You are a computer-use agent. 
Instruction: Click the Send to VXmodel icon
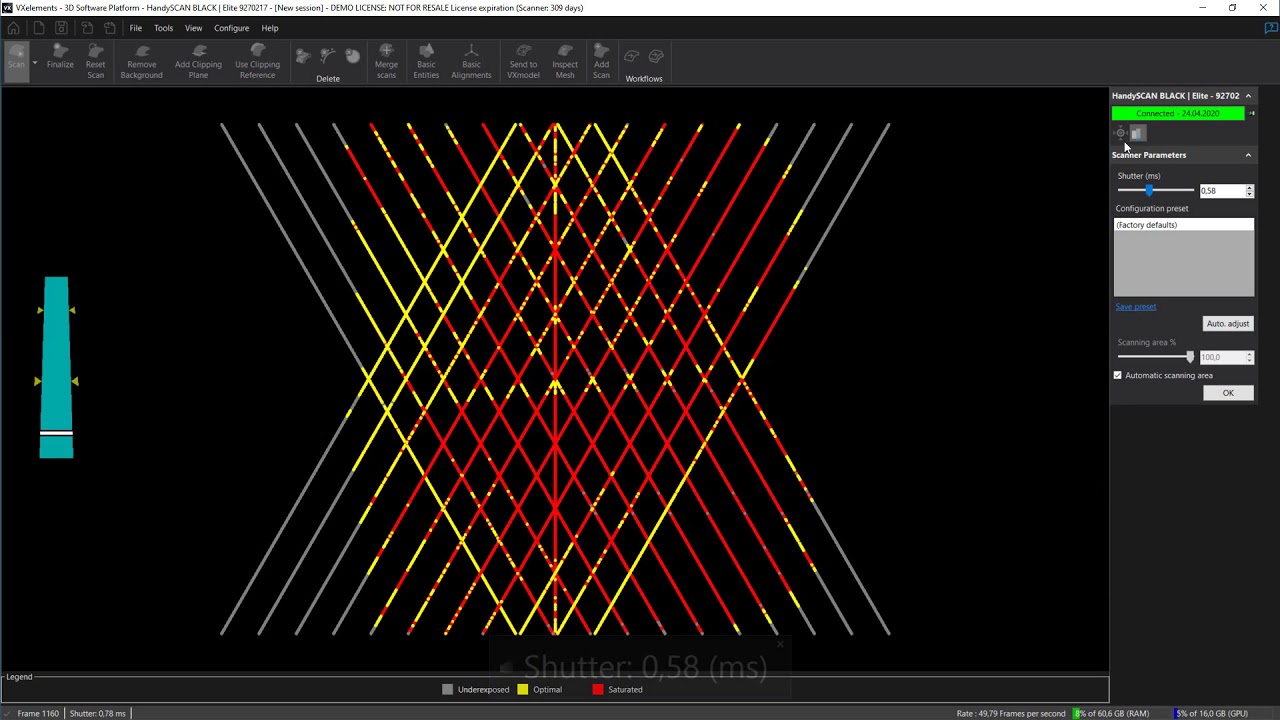(x=523, y=60)
